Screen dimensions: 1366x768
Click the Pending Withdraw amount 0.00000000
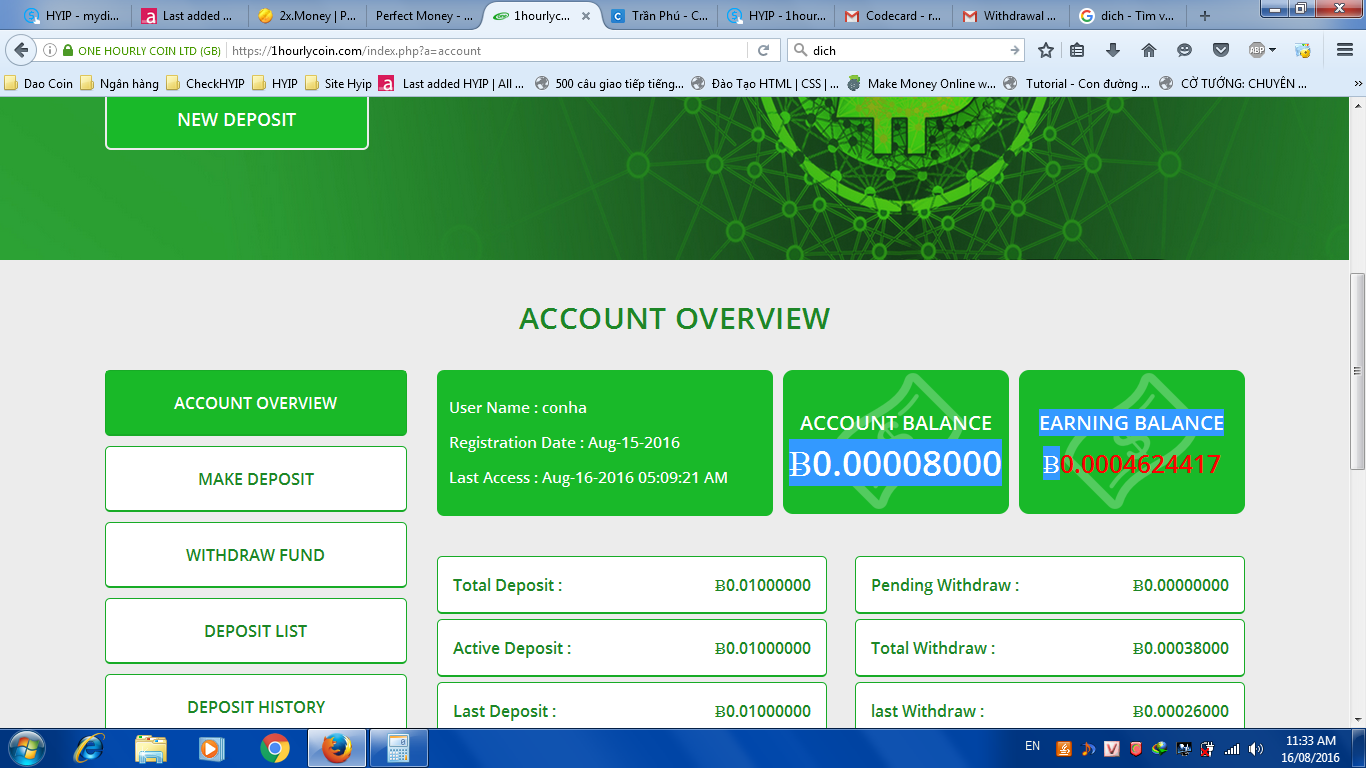pyautogui.click(x=1181, y=585)
